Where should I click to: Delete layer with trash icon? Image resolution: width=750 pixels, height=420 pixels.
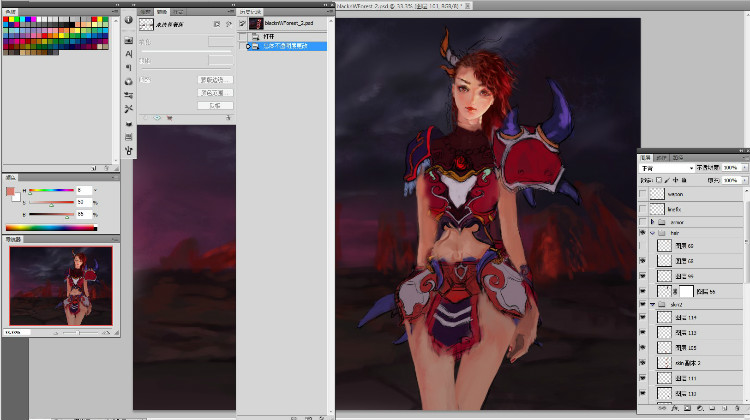click(737, 408)
